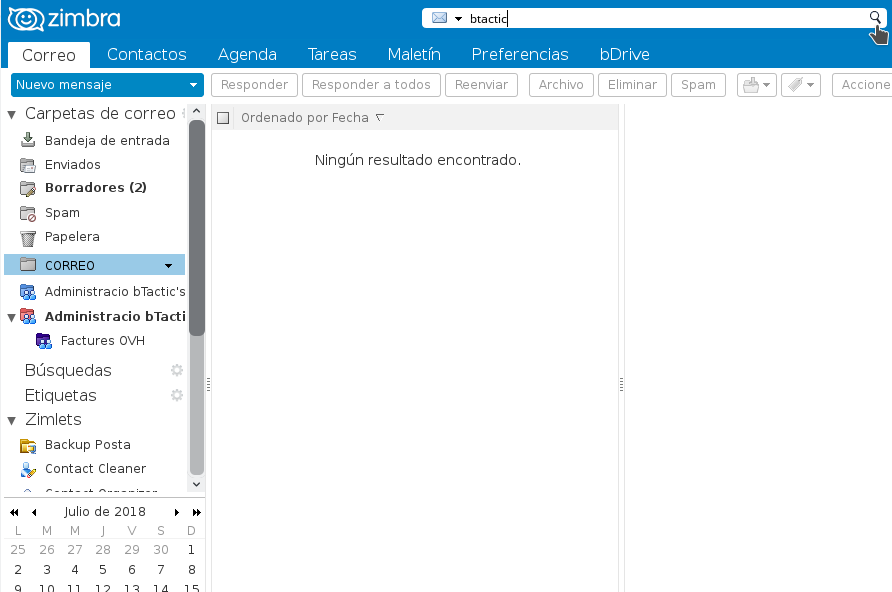Click the Etiquetas gear icon
The height and width of the screenshot is (592, 892).
pos(177,395)
